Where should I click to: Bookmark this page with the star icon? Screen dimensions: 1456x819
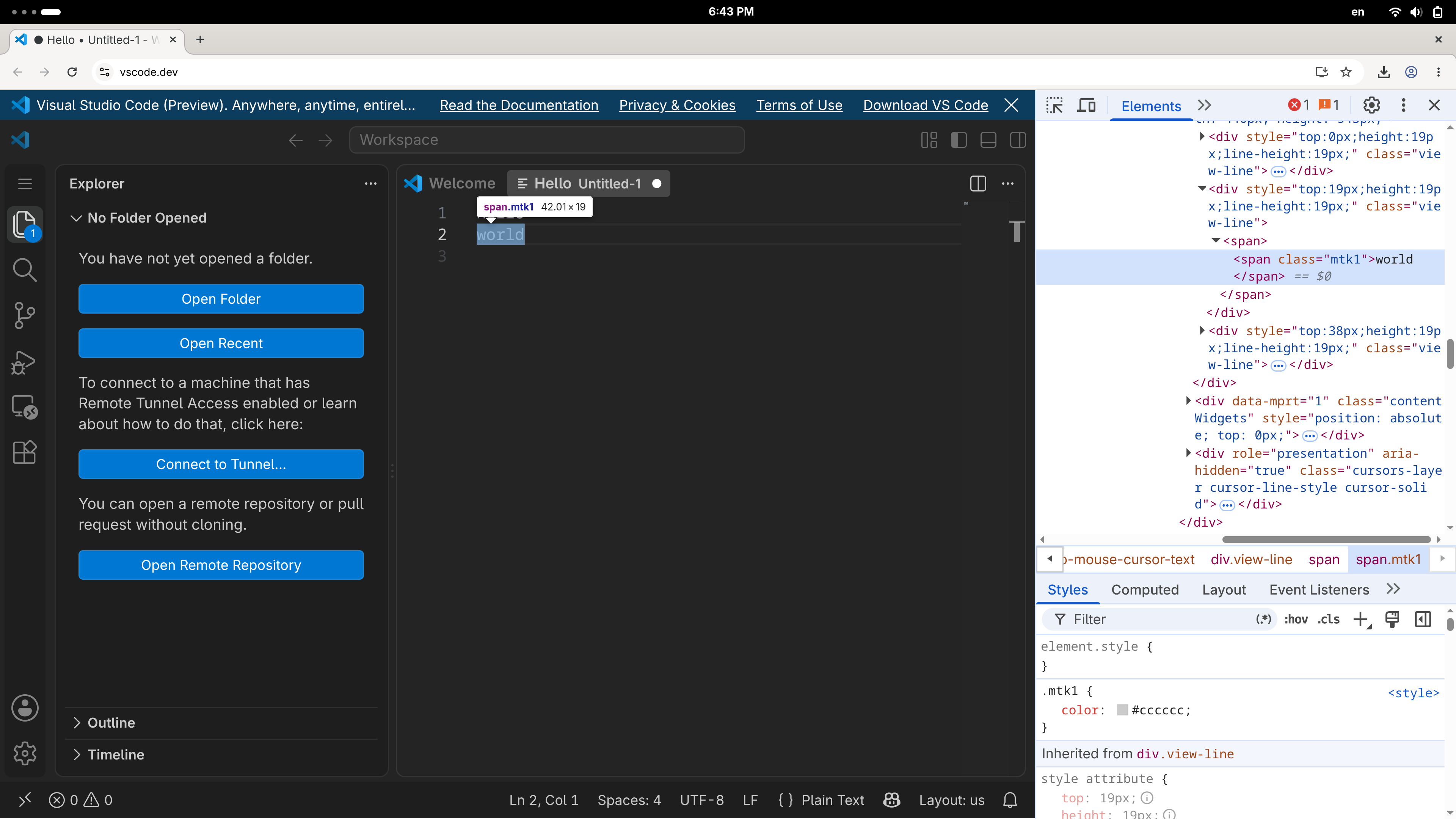pyautogui.click(x=1346, y=72)
